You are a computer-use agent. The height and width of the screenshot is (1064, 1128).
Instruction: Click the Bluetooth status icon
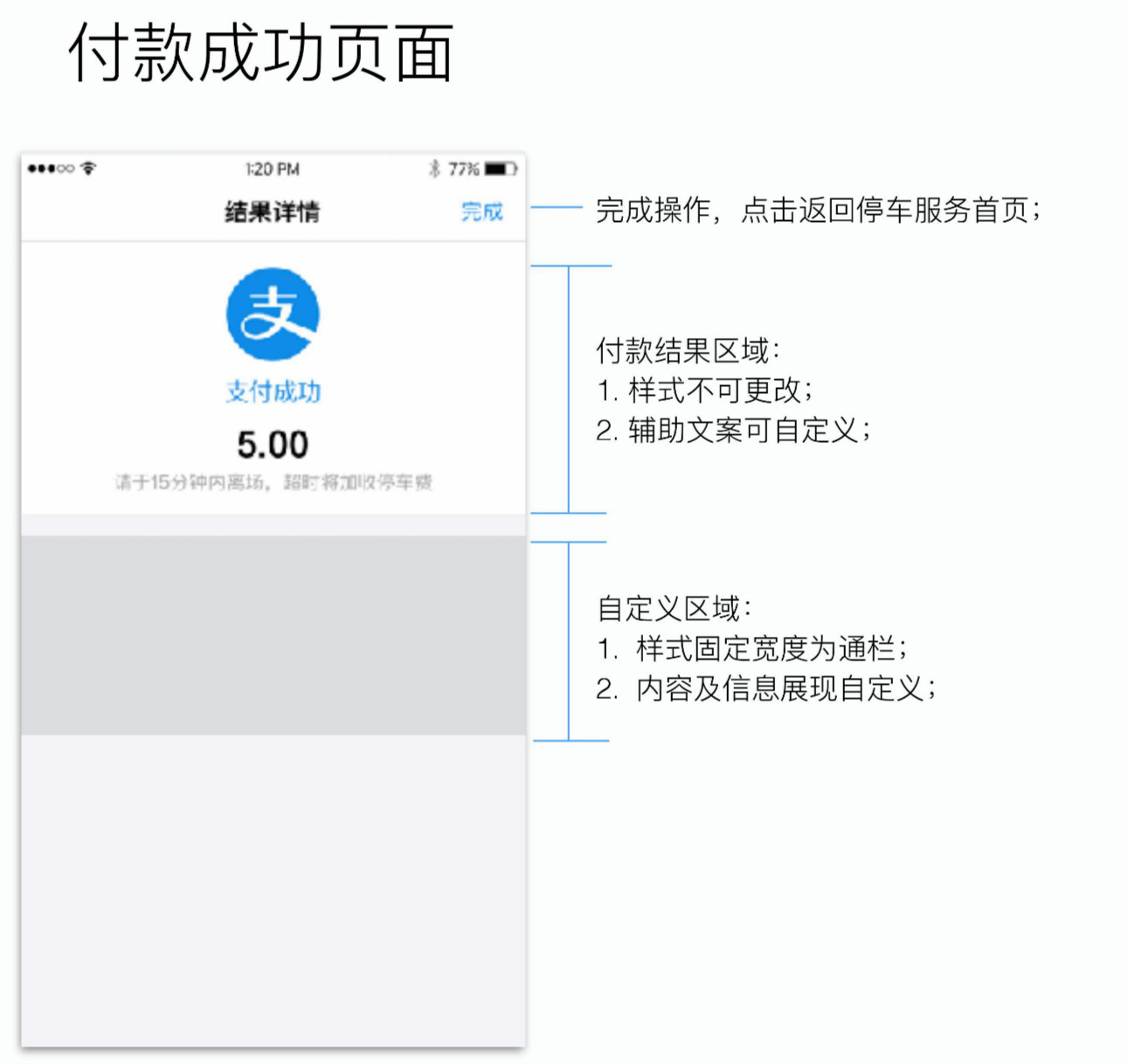click(x=434, y=169)
